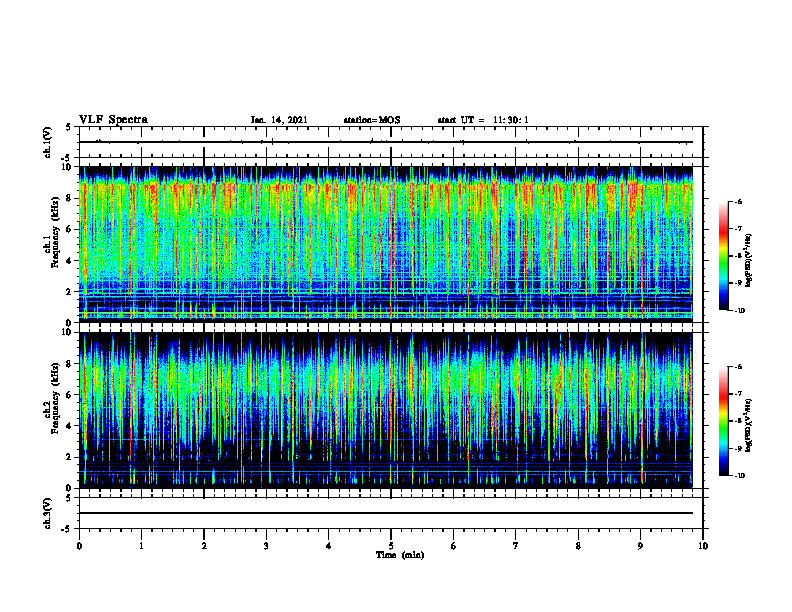The image size is (792, 612).
Task: Click the "-10" tick on ch.2 color bar
Action: pyautogui.click(x=739, y=476)
